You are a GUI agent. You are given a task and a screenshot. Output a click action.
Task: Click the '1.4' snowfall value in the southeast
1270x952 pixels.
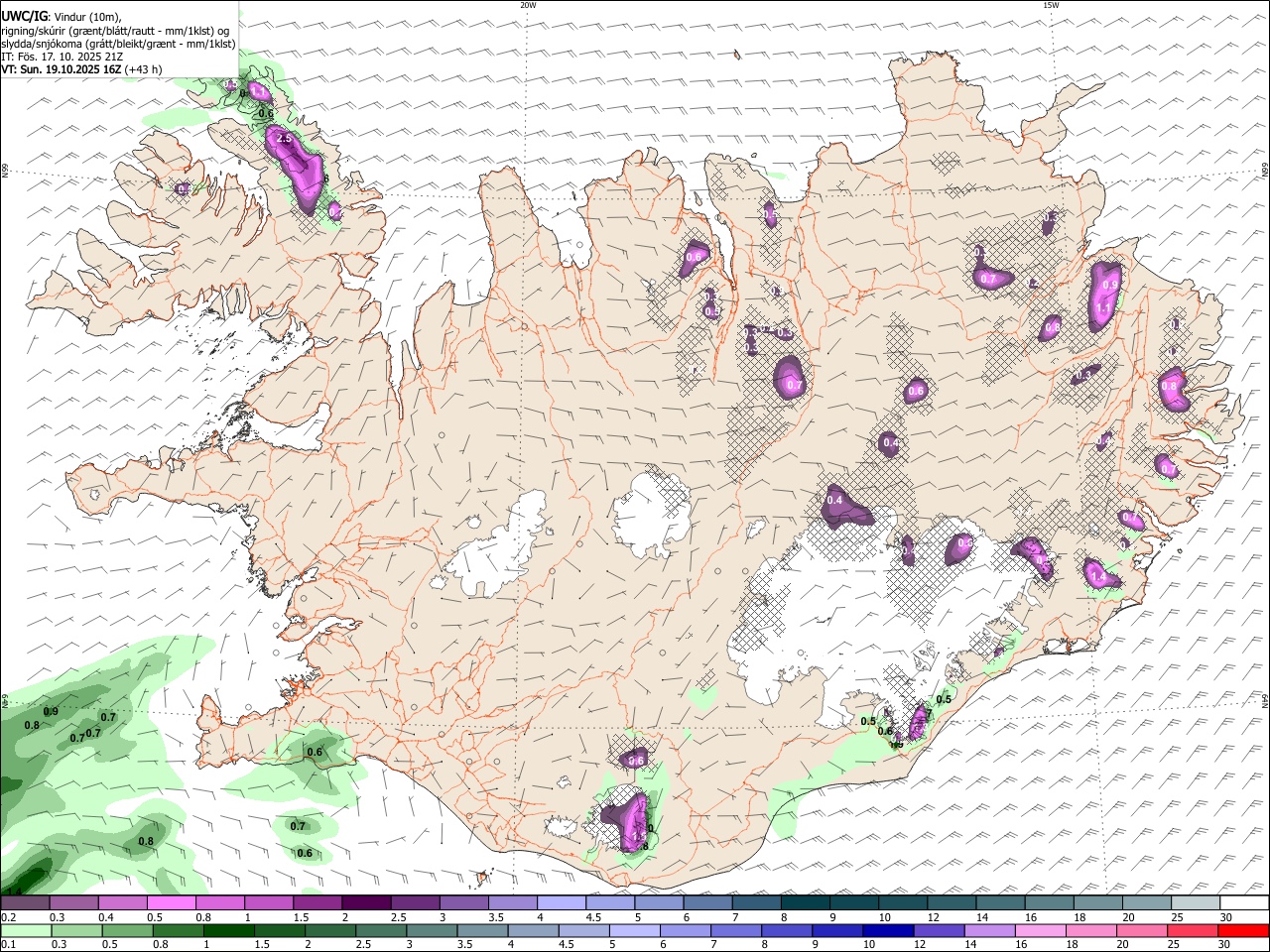coord(1097,576)
